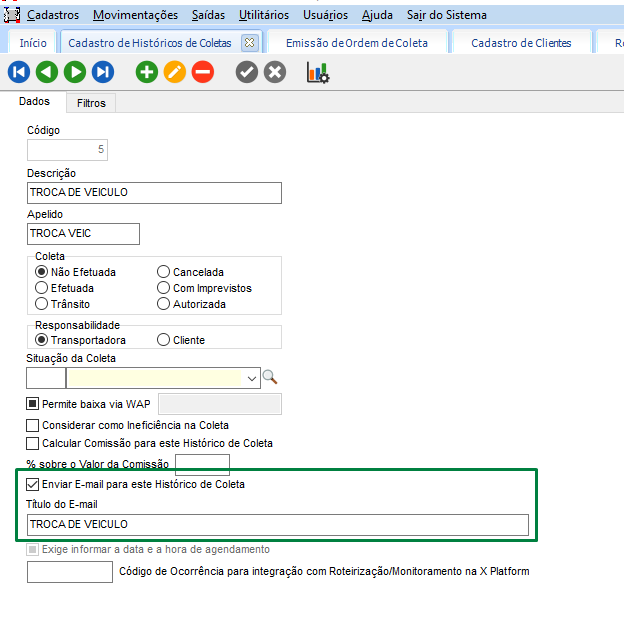Switch to Cadastro de Clientes tab
This screenshot has height=627, width=624.
(521, 43)
